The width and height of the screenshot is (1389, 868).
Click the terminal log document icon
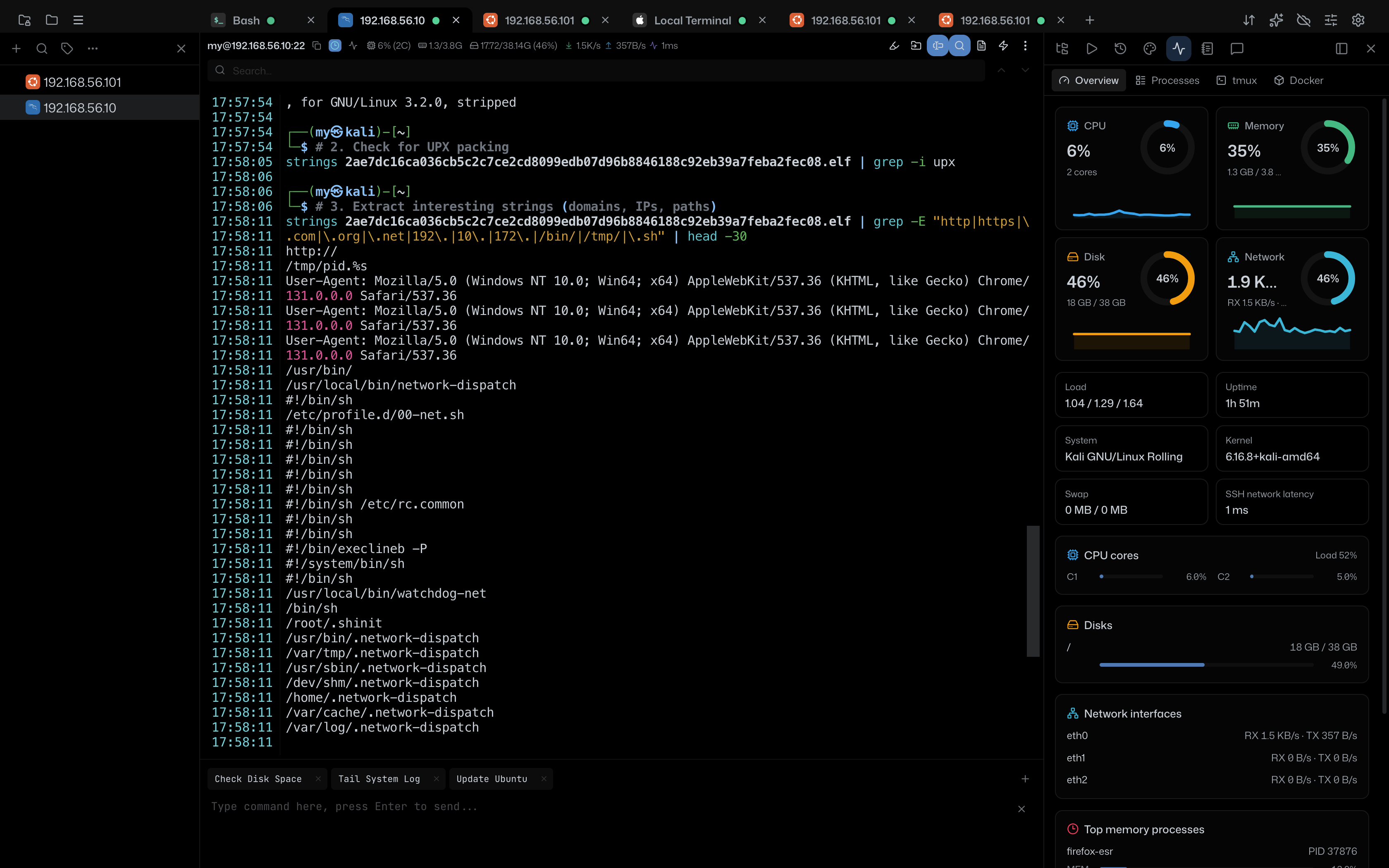tap(981, 45)
